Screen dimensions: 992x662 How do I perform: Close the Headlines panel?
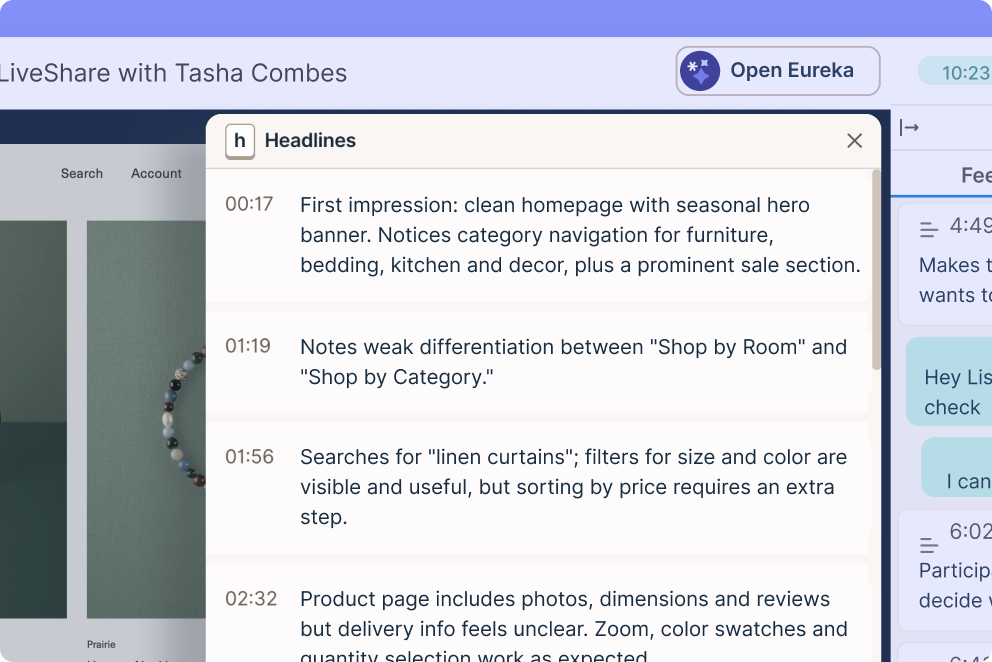point(855,141)
